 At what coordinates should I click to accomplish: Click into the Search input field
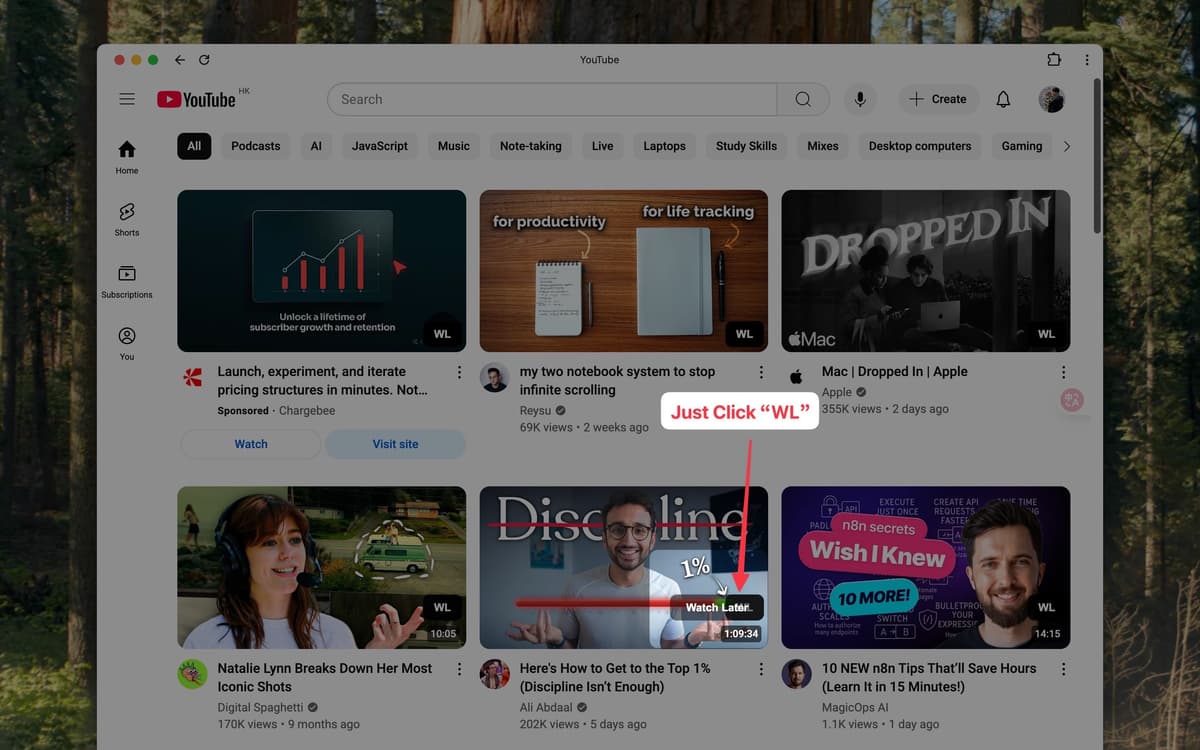[x=550, y=99]
